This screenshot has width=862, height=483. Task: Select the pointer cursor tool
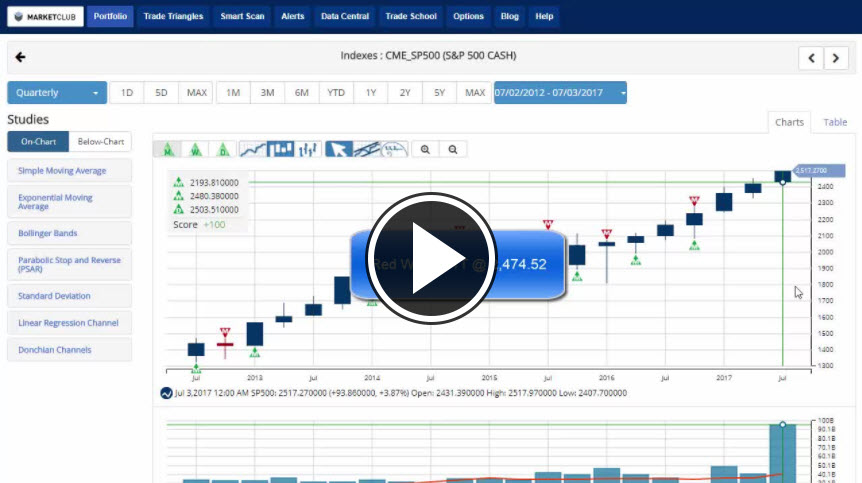coord(339,149)
